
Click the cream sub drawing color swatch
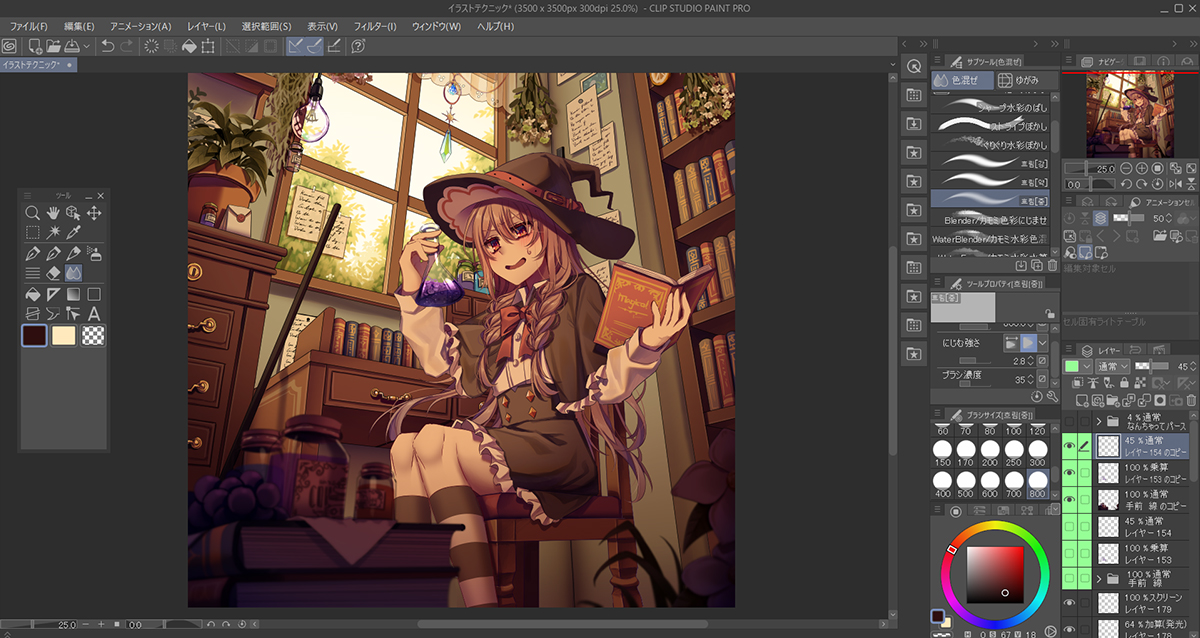(65, 336)
